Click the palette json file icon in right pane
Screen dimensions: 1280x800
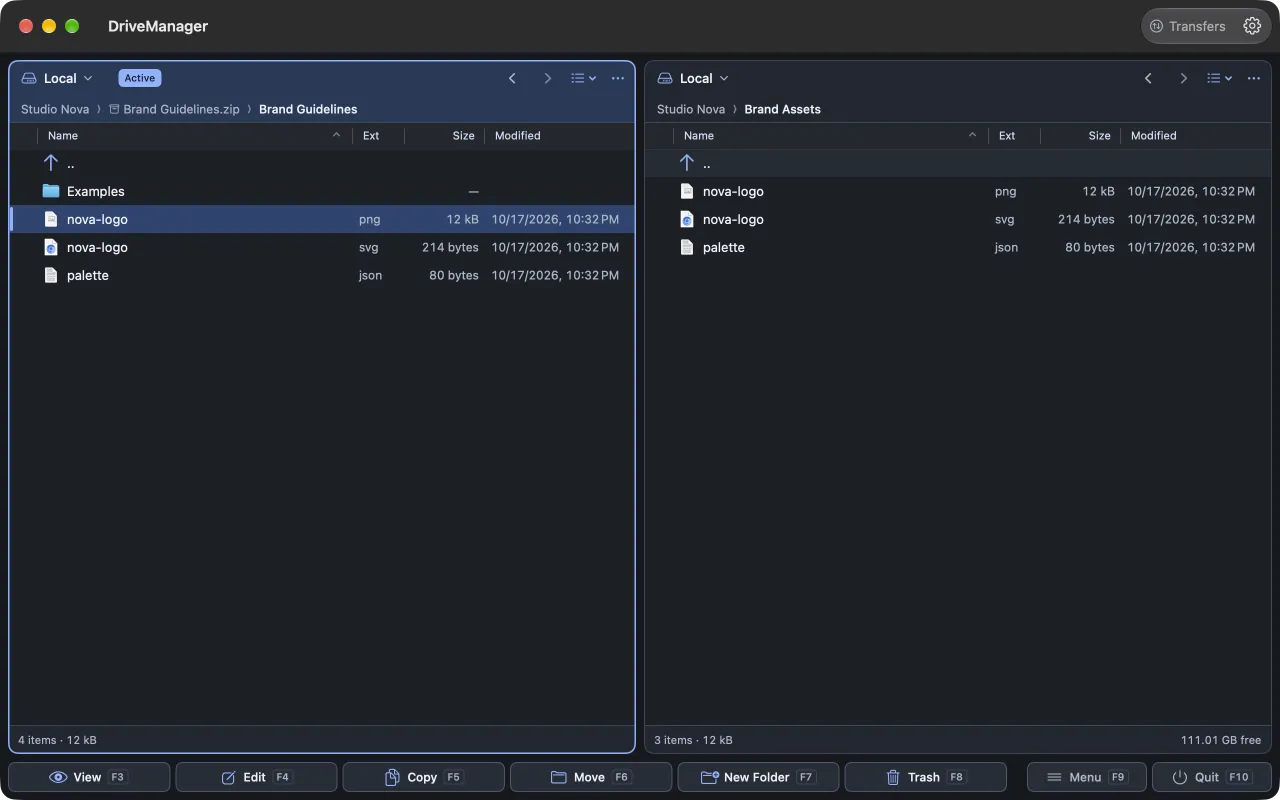point(687,247)
